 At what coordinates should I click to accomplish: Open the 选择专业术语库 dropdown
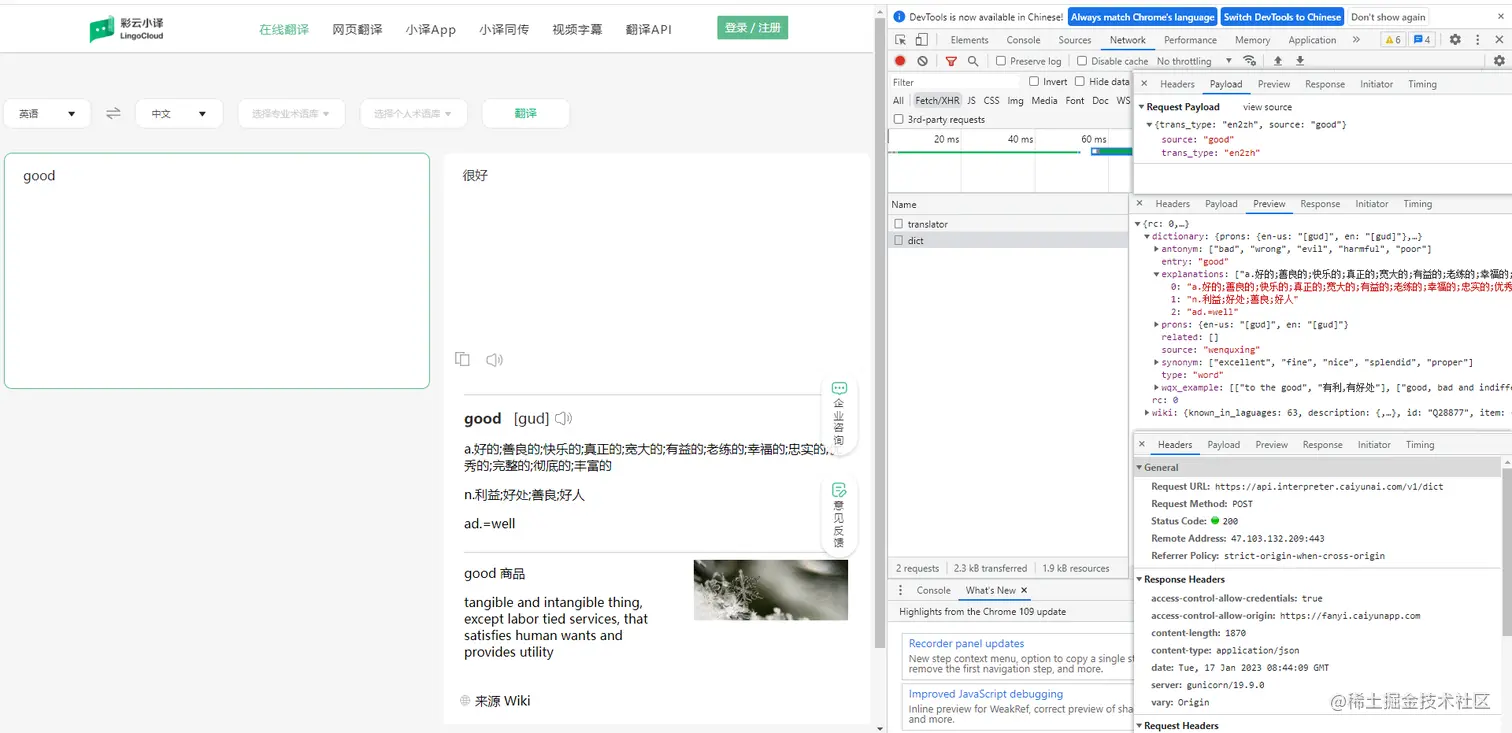pos(291,114)
